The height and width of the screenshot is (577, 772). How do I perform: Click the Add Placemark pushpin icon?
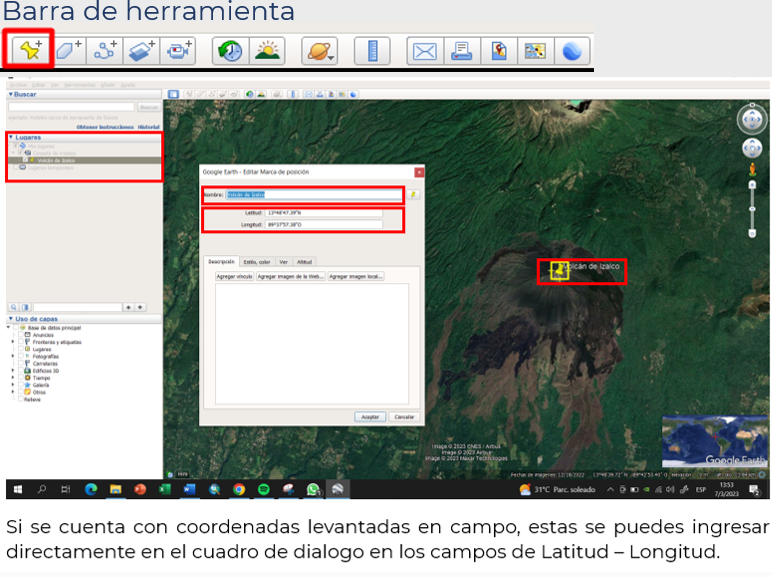click(x=27, y=51)
